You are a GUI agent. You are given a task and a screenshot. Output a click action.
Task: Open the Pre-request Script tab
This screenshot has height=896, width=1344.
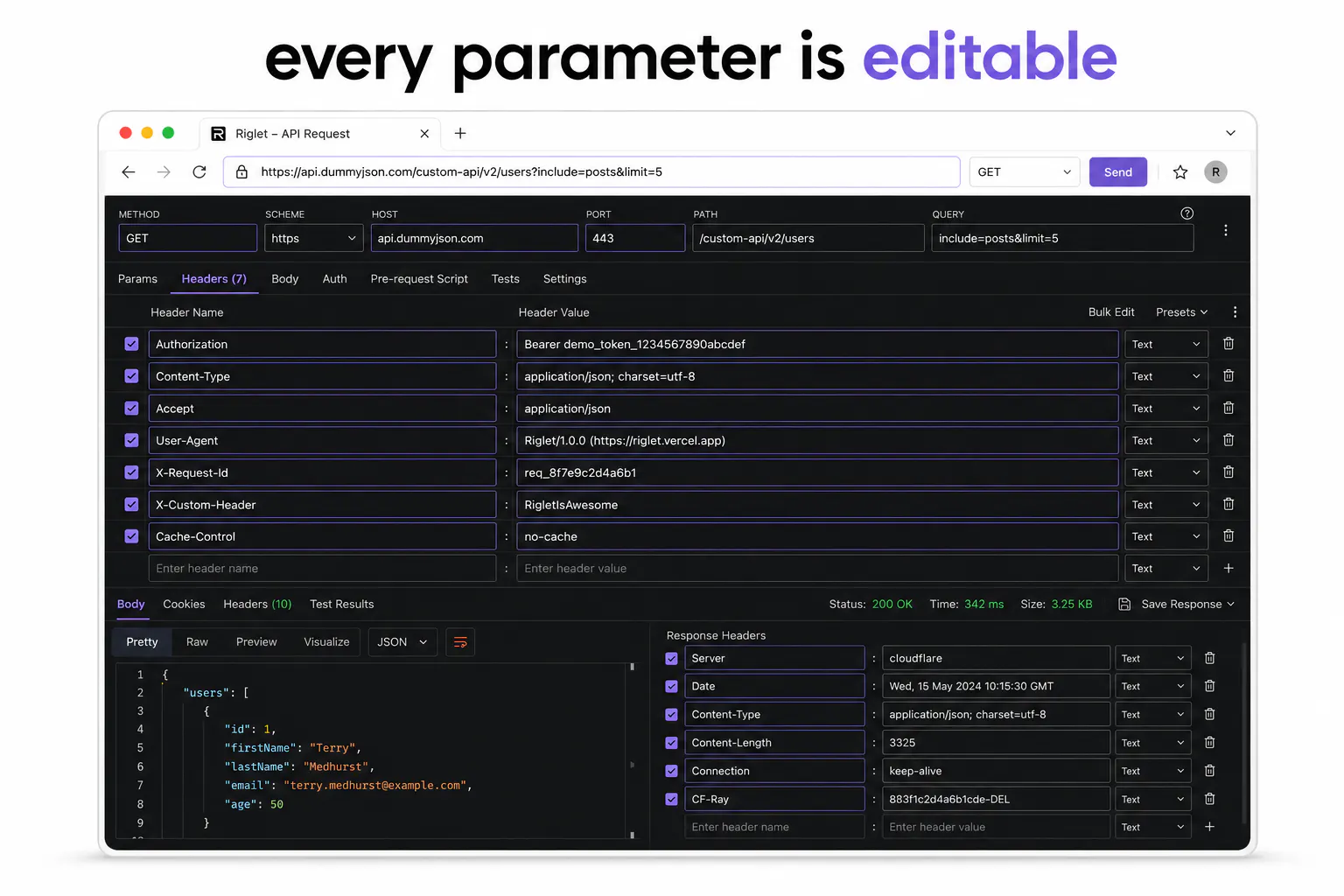click(419, 279)
